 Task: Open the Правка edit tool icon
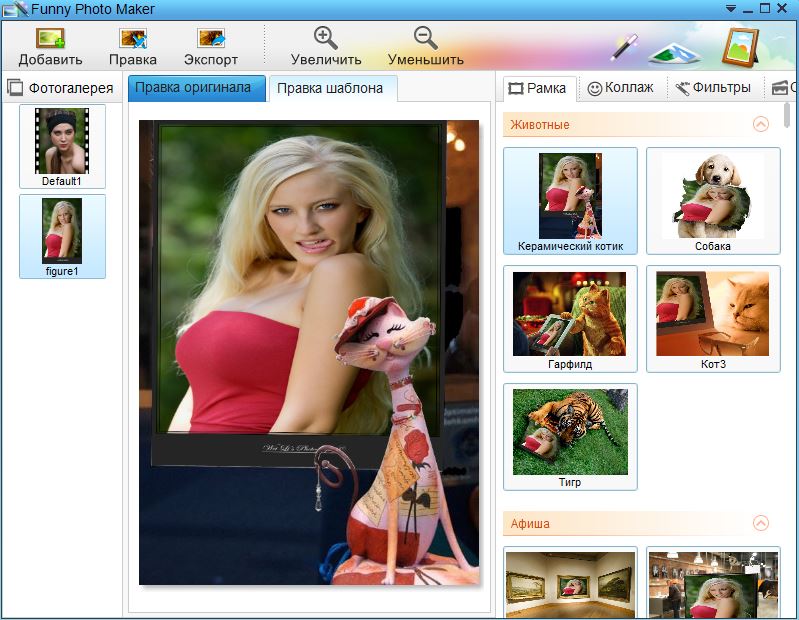133,38
